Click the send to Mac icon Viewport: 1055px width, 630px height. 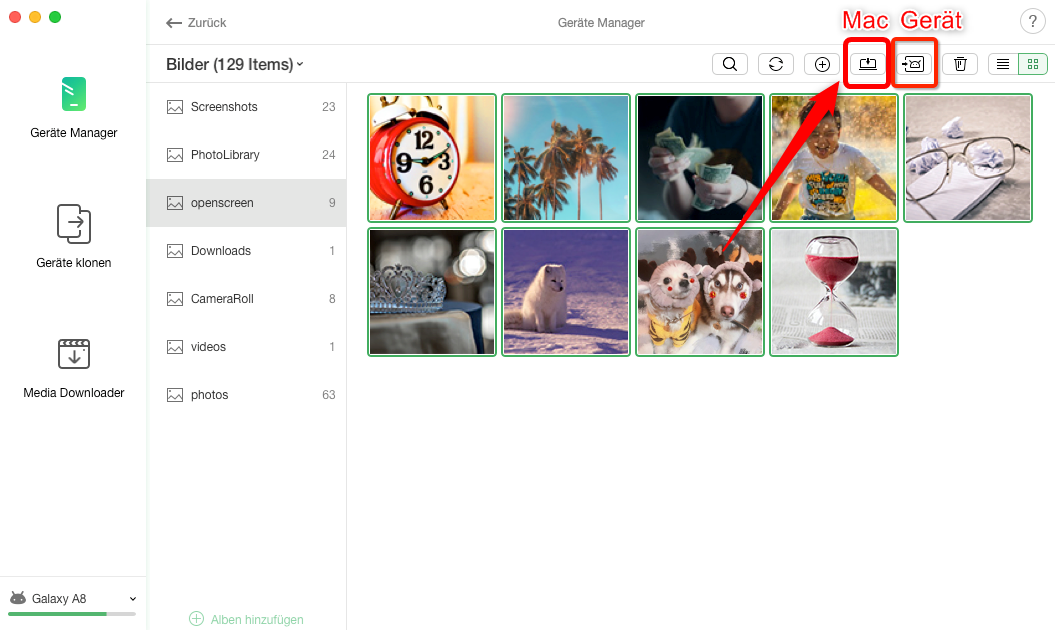867,64
